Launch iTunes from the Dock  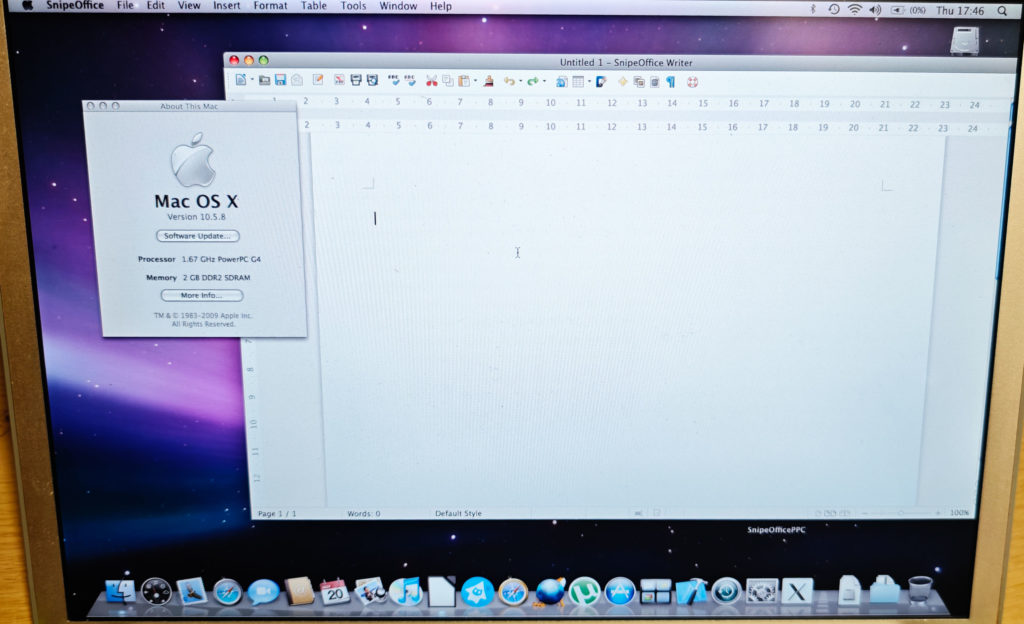405,591
